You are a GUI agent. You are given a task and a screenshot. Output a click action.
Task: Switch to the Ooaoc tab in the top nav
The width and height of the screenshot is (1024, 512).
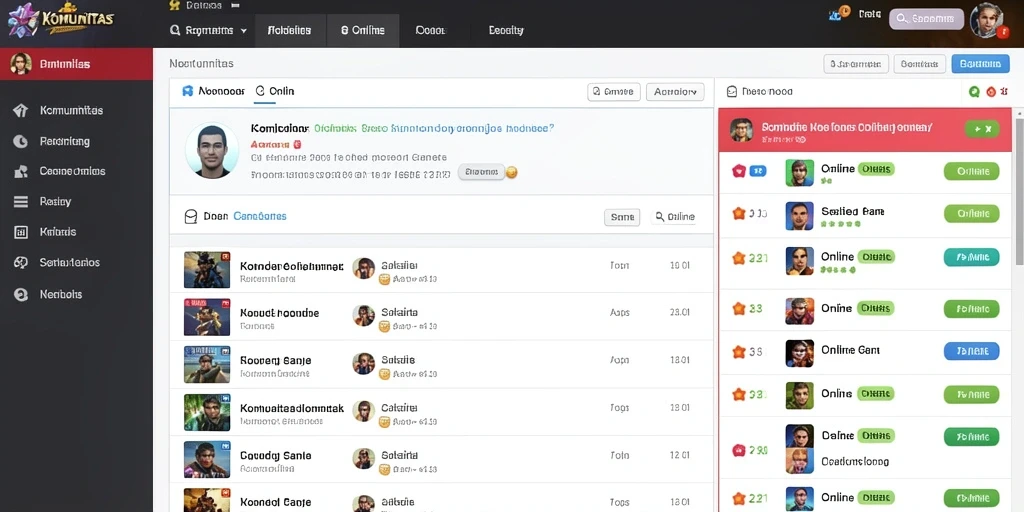(x=430, y=30)
